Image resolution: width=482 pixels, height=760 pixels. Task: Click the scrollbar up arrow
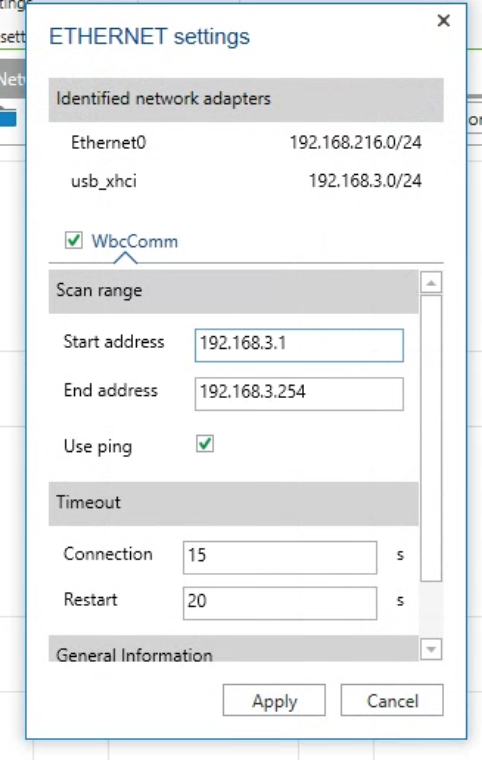coord(431,283)
